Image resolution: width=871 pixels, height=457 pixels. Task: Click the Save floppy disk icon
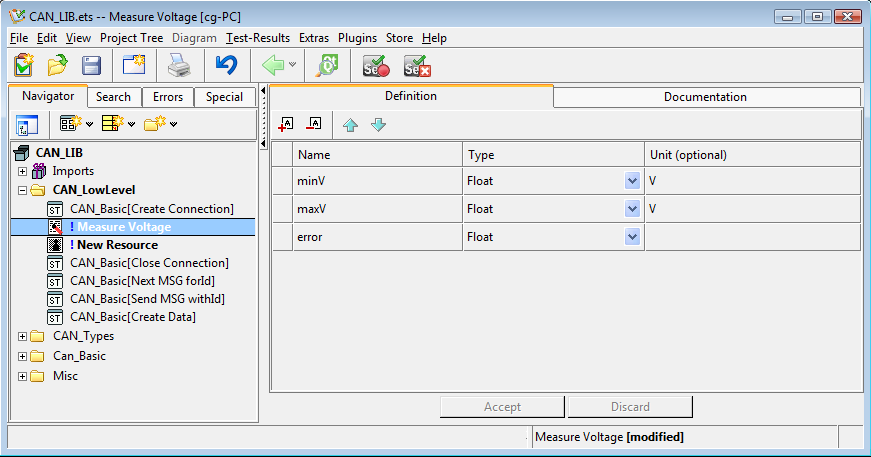coord(91,66)
